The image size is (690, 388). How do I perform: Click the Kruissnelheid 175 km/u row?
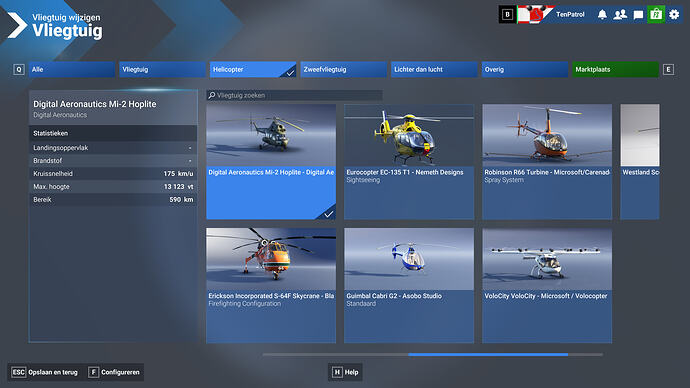(x=113, y=174)
